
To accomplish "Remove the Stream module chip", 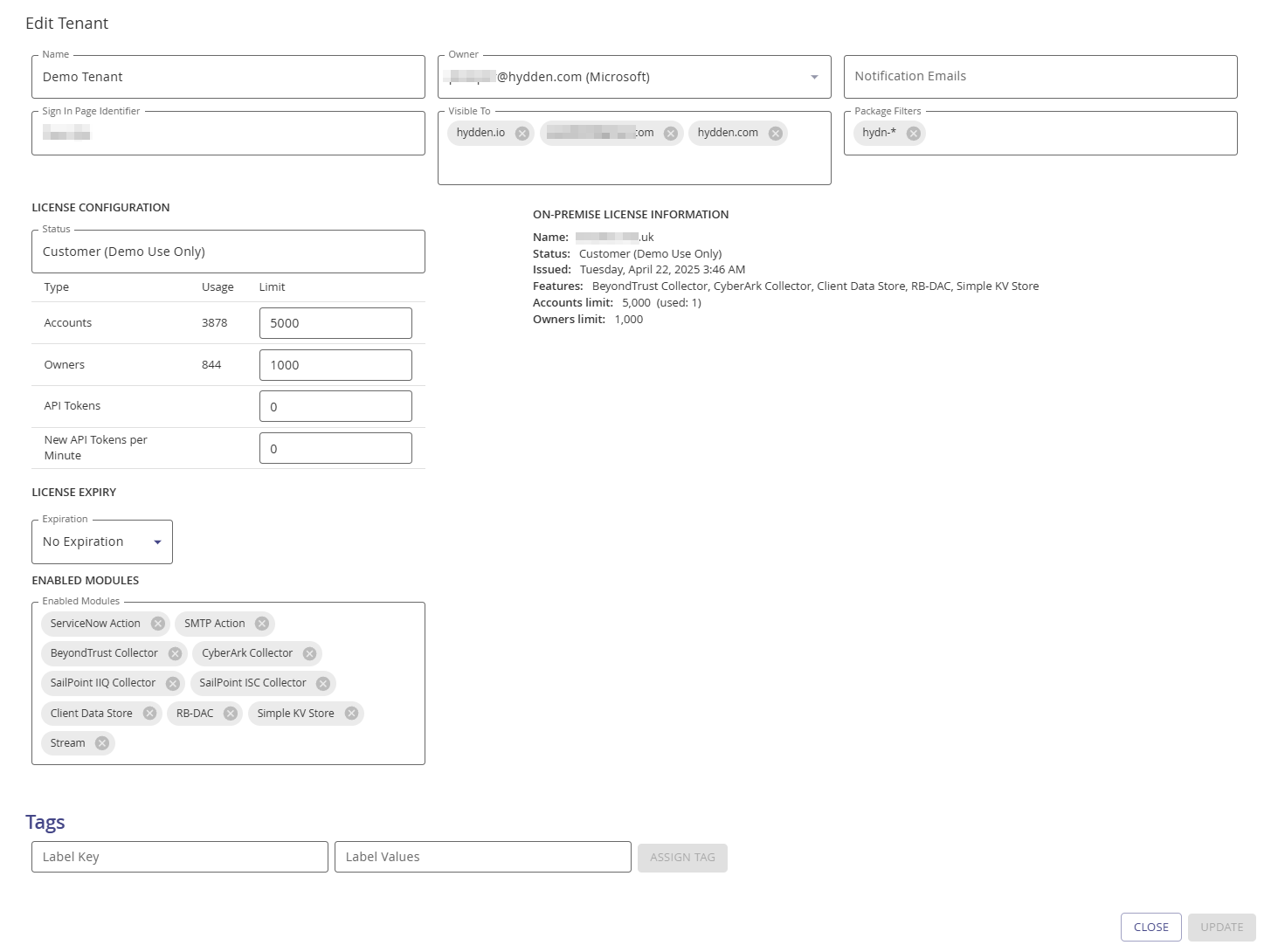I will click(101, 742).
